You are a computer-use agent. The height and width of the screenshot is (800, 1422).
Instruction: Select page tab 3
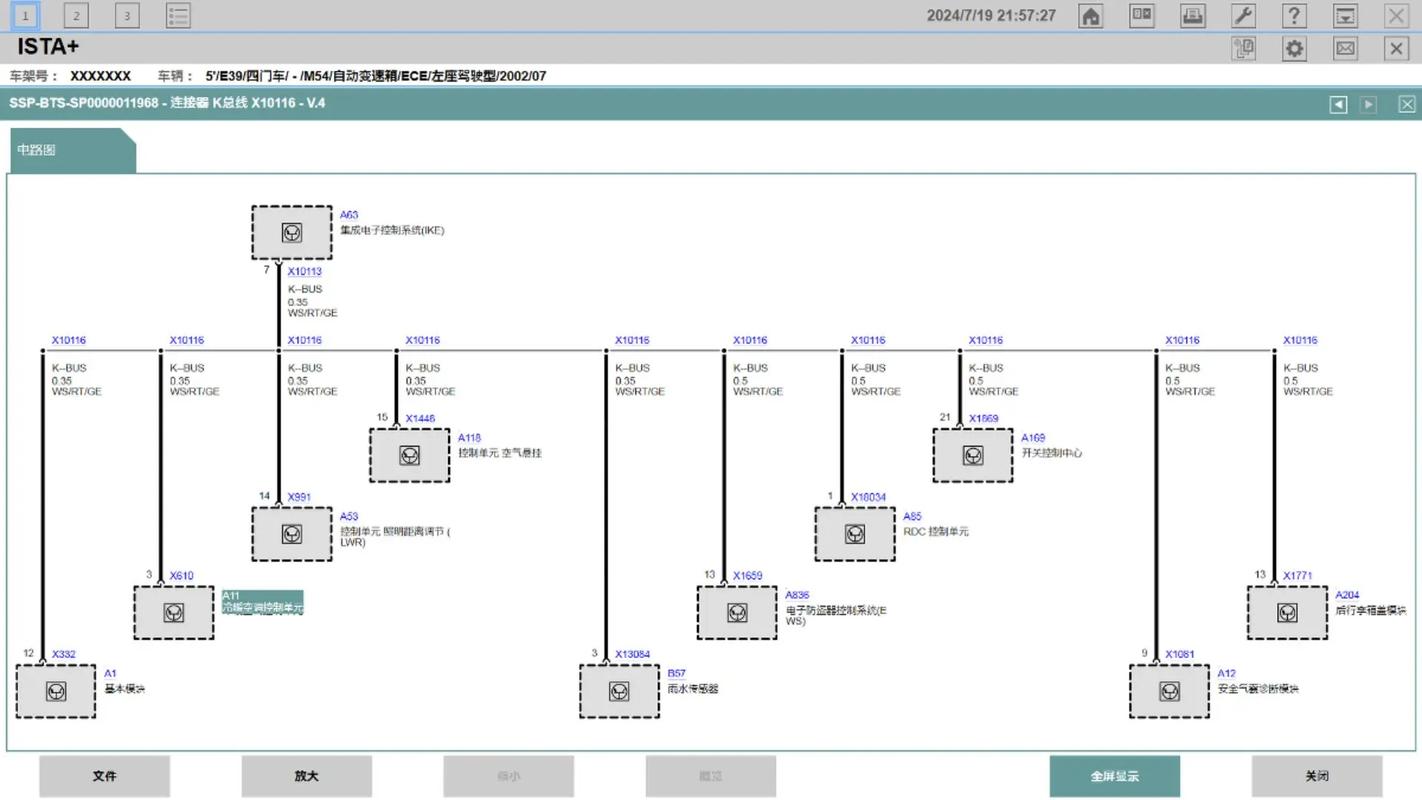127,15
